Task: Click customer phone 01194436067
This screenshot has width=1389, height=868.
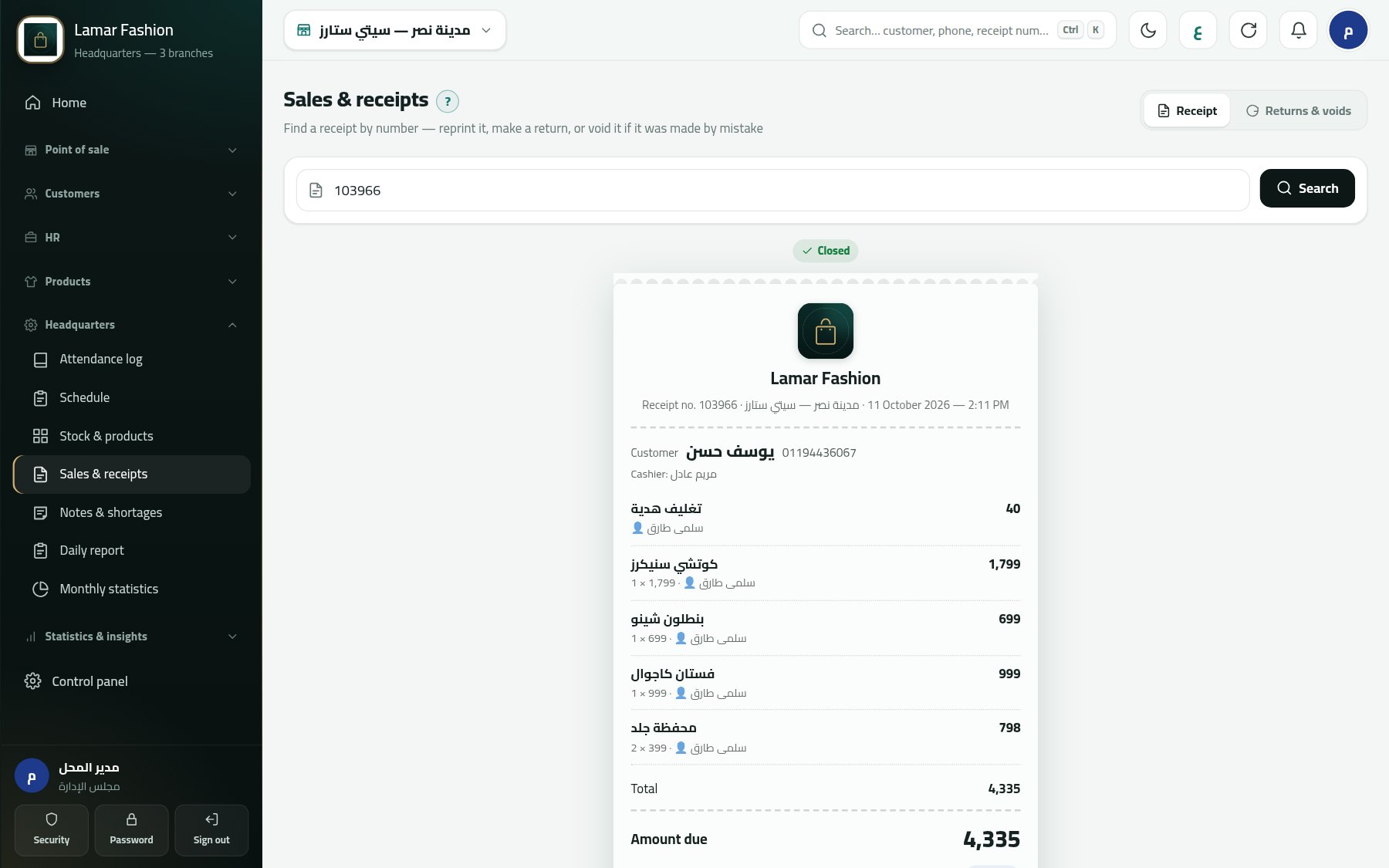Action: tap(819, 453)
